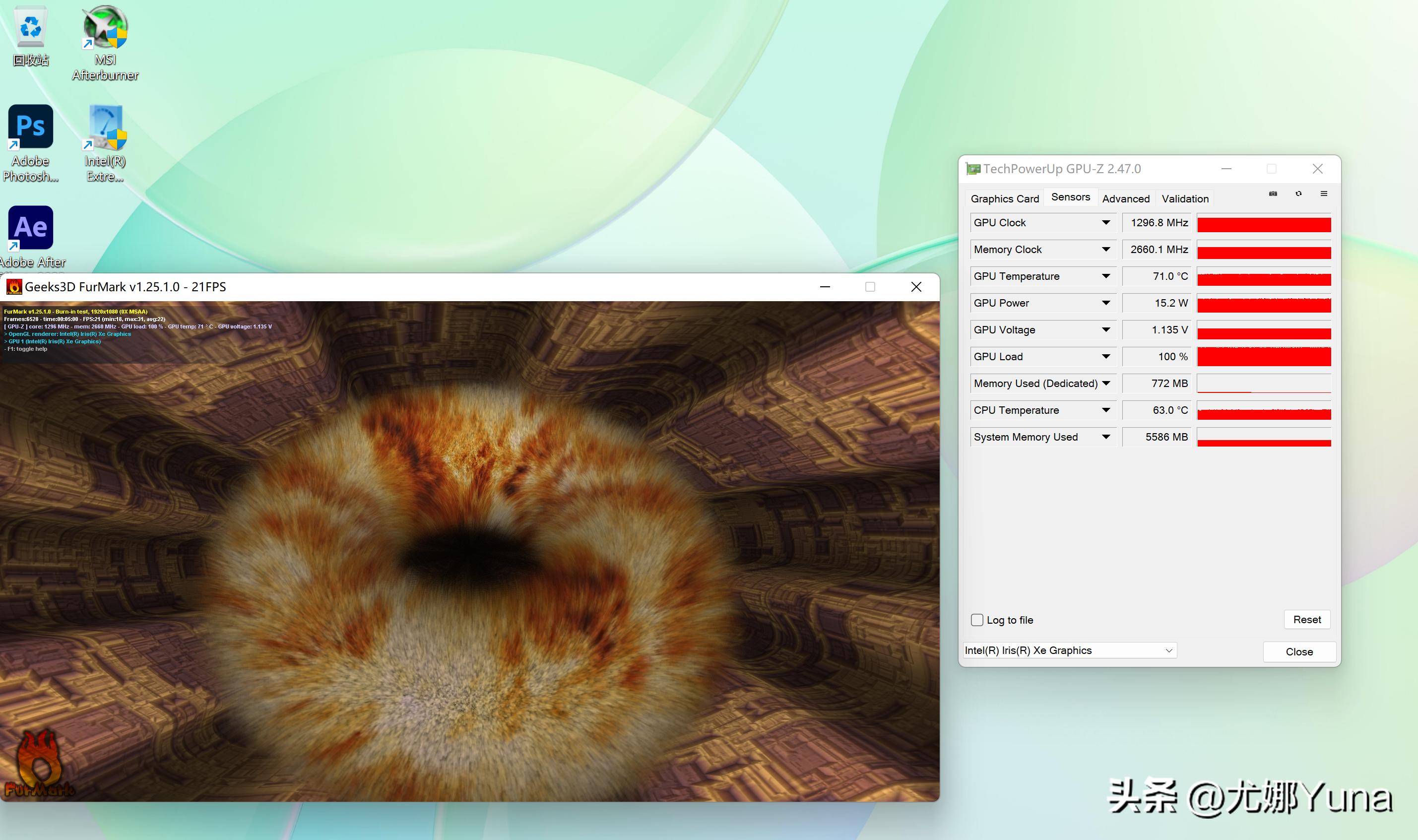Click the FurMark flame icon in title bar
Screen dimensions: 1418x840
coord(14,287)
